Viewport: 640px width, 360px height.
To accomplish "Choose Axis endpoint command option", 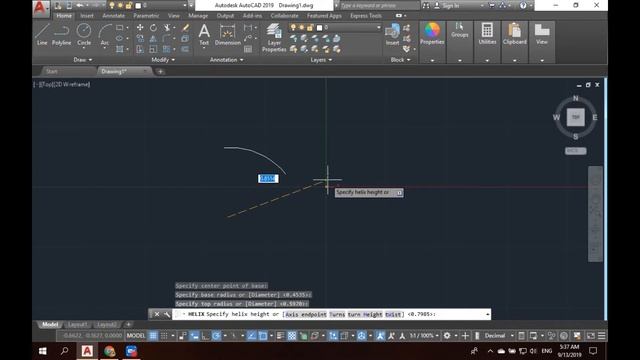I will tap(306, 314).
